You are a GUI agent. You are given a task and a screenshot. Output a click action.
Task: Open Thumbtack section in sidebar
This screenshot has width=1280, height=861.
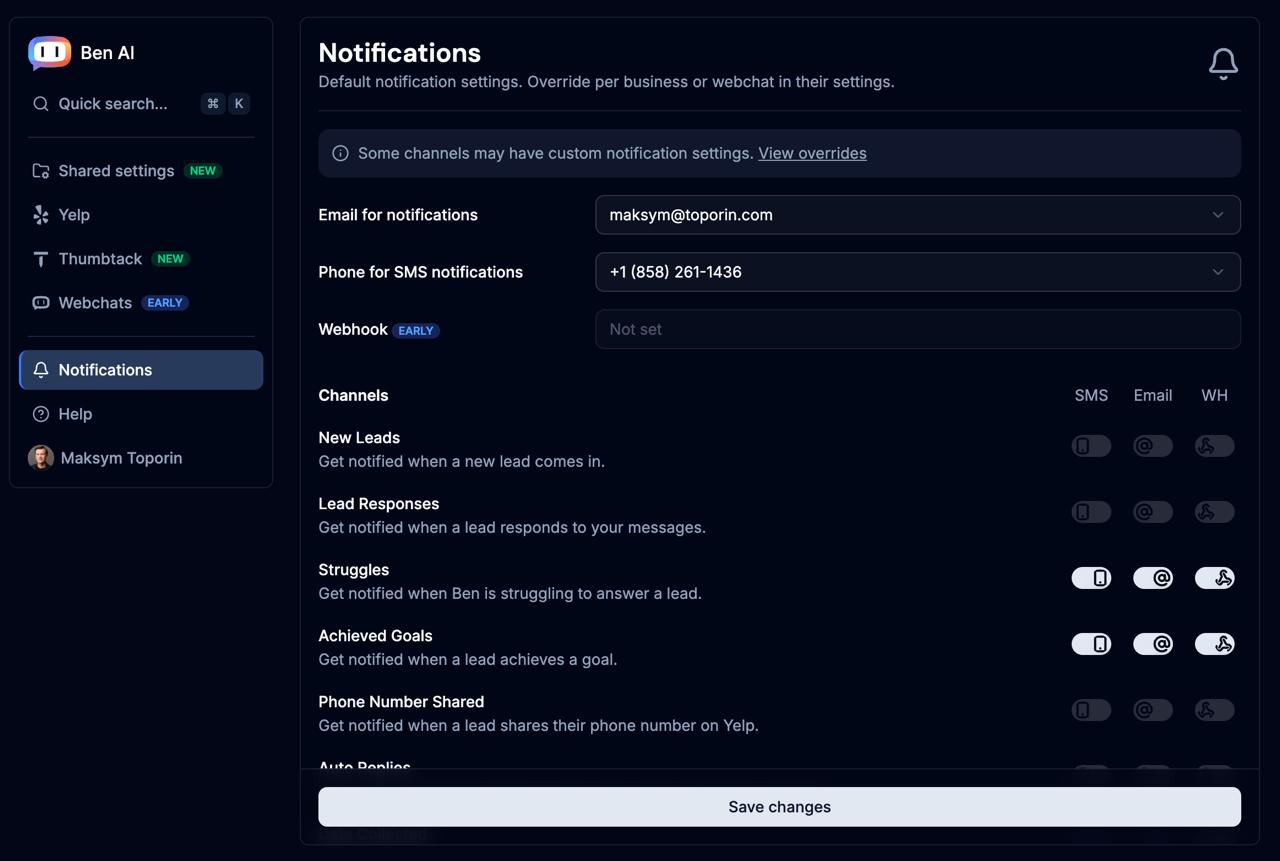pyautogui.click(x=141, y=259)
